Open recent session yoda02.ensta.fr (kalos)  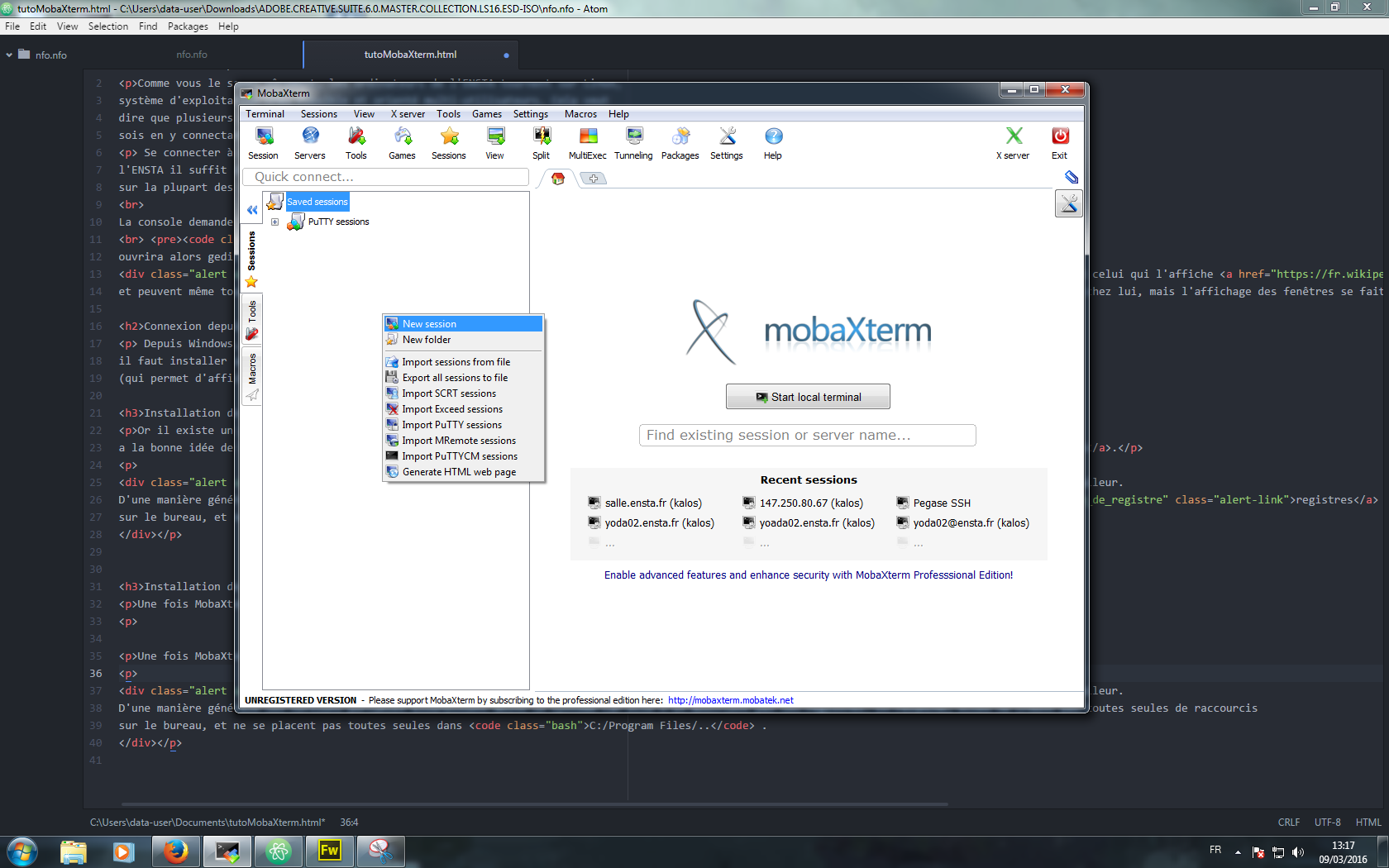(x=652, y=522)
